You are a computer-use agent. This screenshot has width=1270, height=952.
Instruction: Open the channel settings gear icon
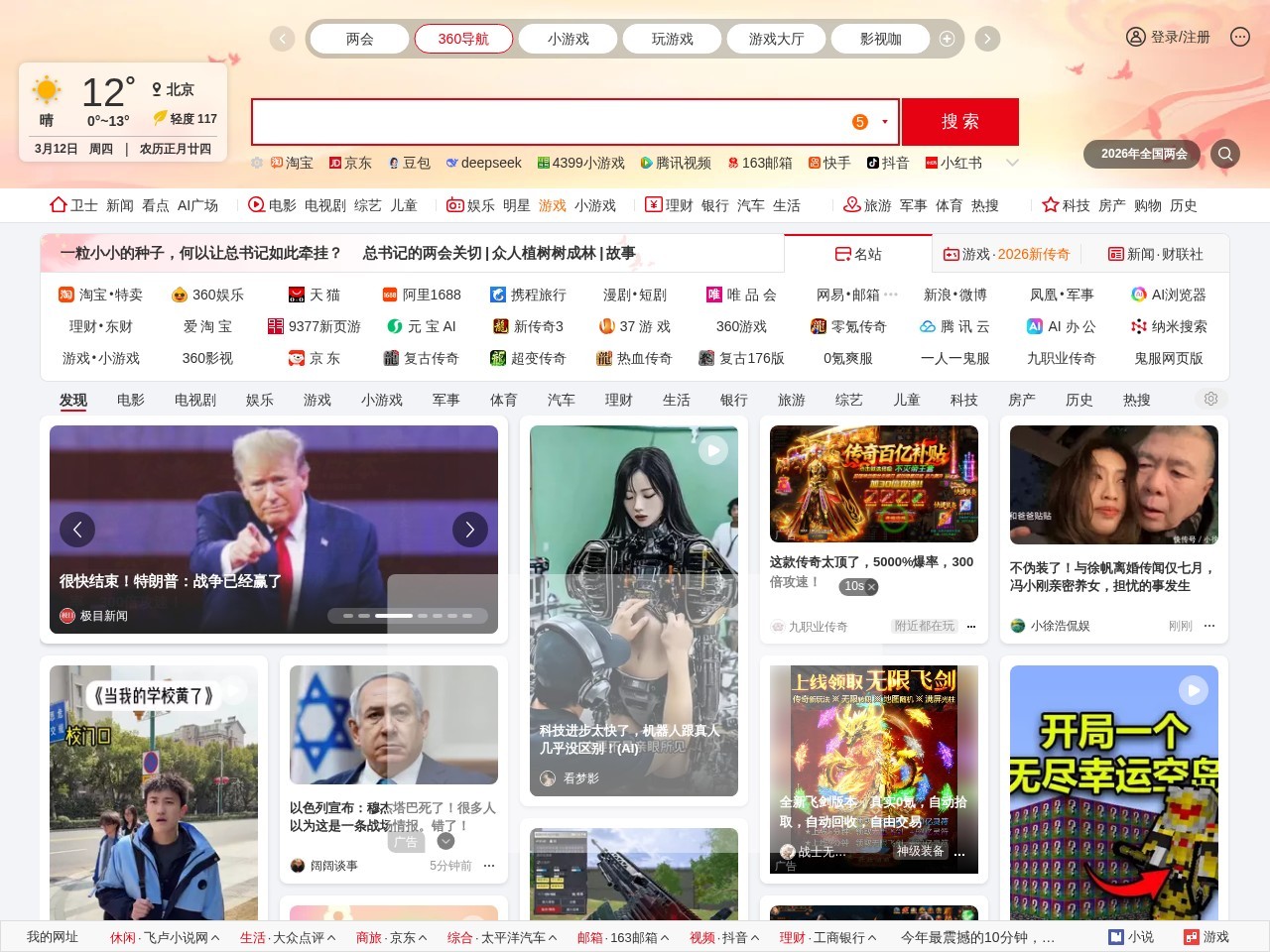coord(1210,399)
